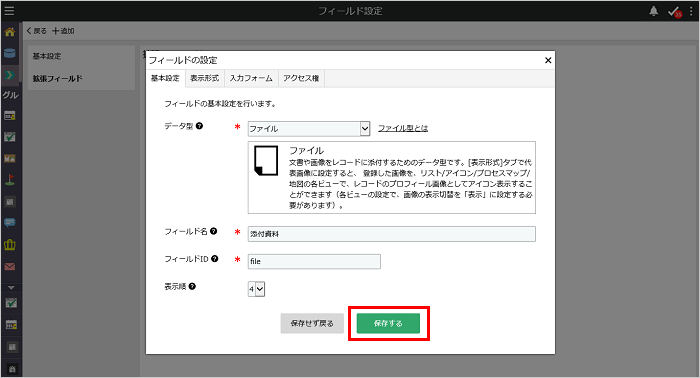Open the 表示順 dropdown showing 4
The height and width of the screenshot is (378, 700).
pyautogui.click(x=256, y=289)
